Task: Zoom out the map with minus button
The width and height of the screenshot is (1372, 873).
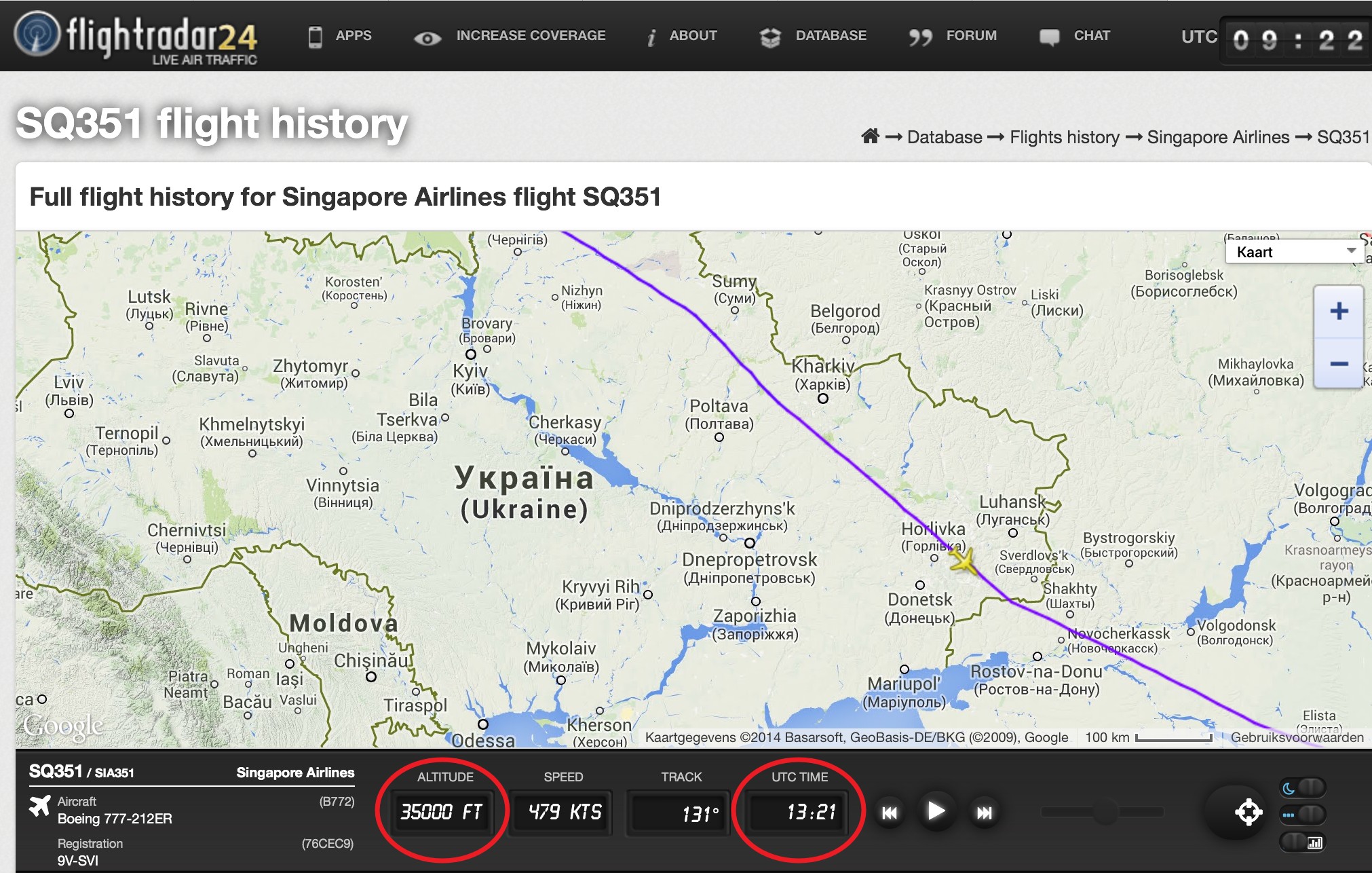Action: [1339, 363]
